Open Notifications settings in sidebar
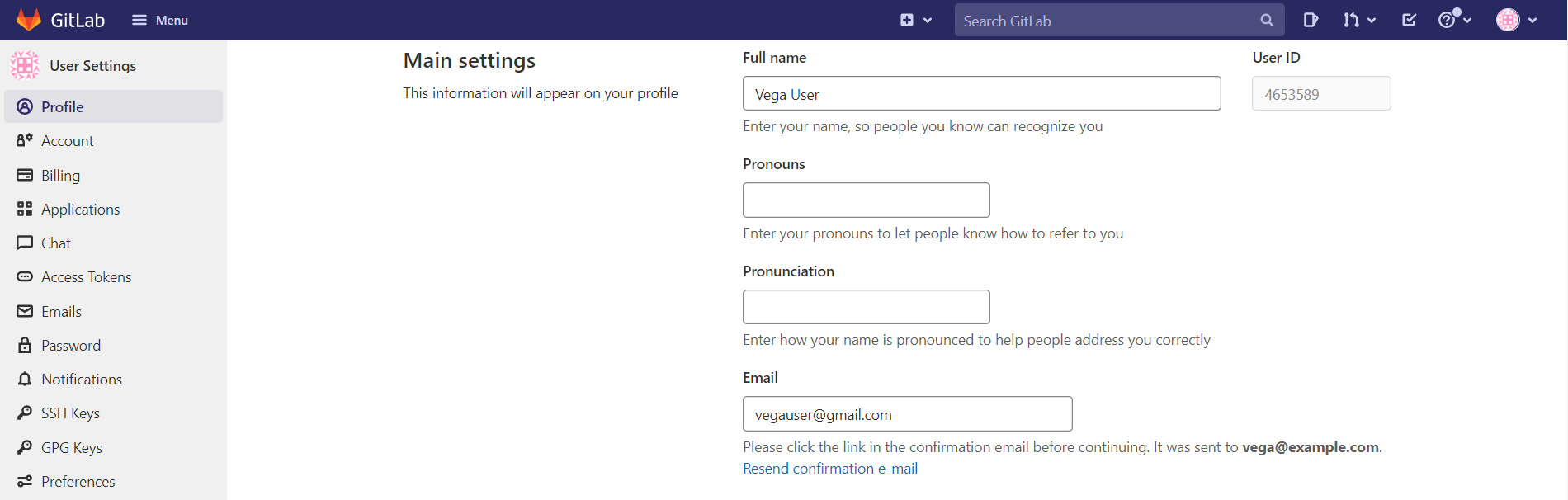Screen dimensions: 1568x500 coord(82,379)
